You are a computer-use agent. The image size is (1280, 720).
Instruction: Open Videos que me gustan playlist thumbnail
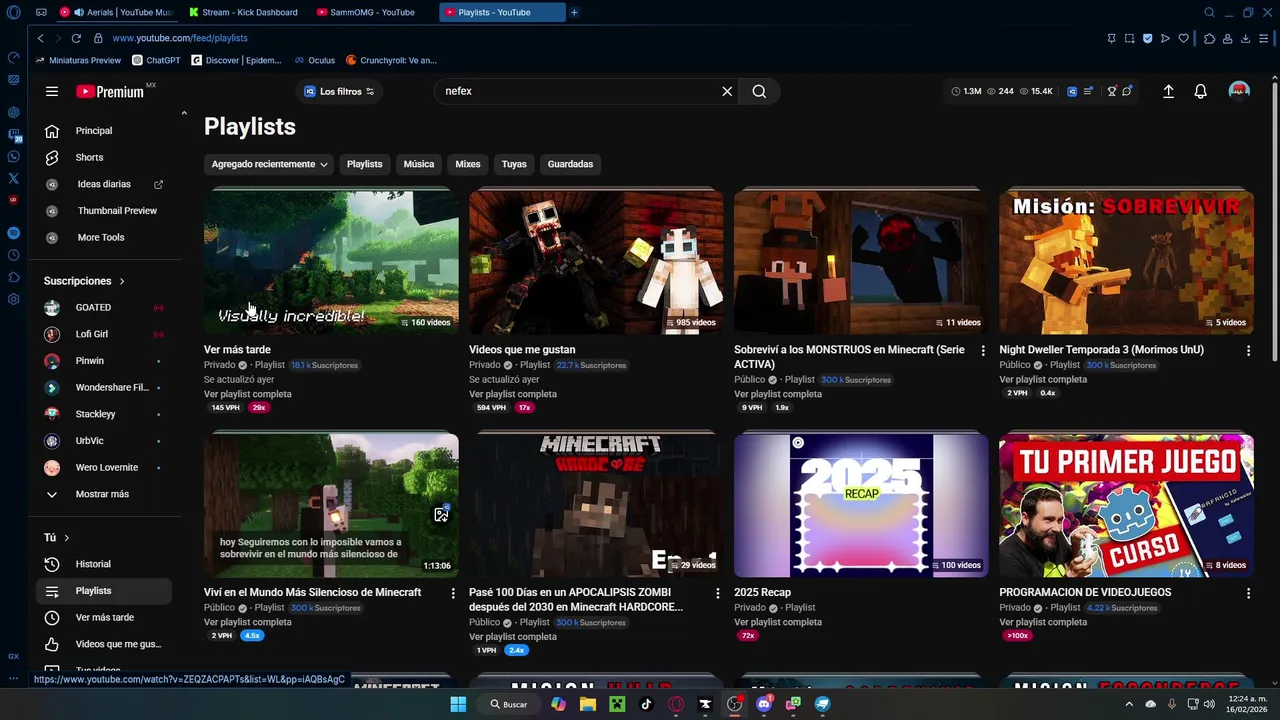pyautogui.click(x=596, y=262)
